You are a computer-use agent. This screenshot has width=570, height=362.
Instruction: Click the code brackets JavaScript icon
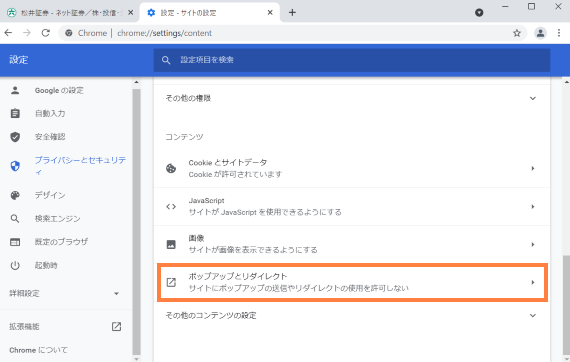pyautogui.click(x=171, y=206)
